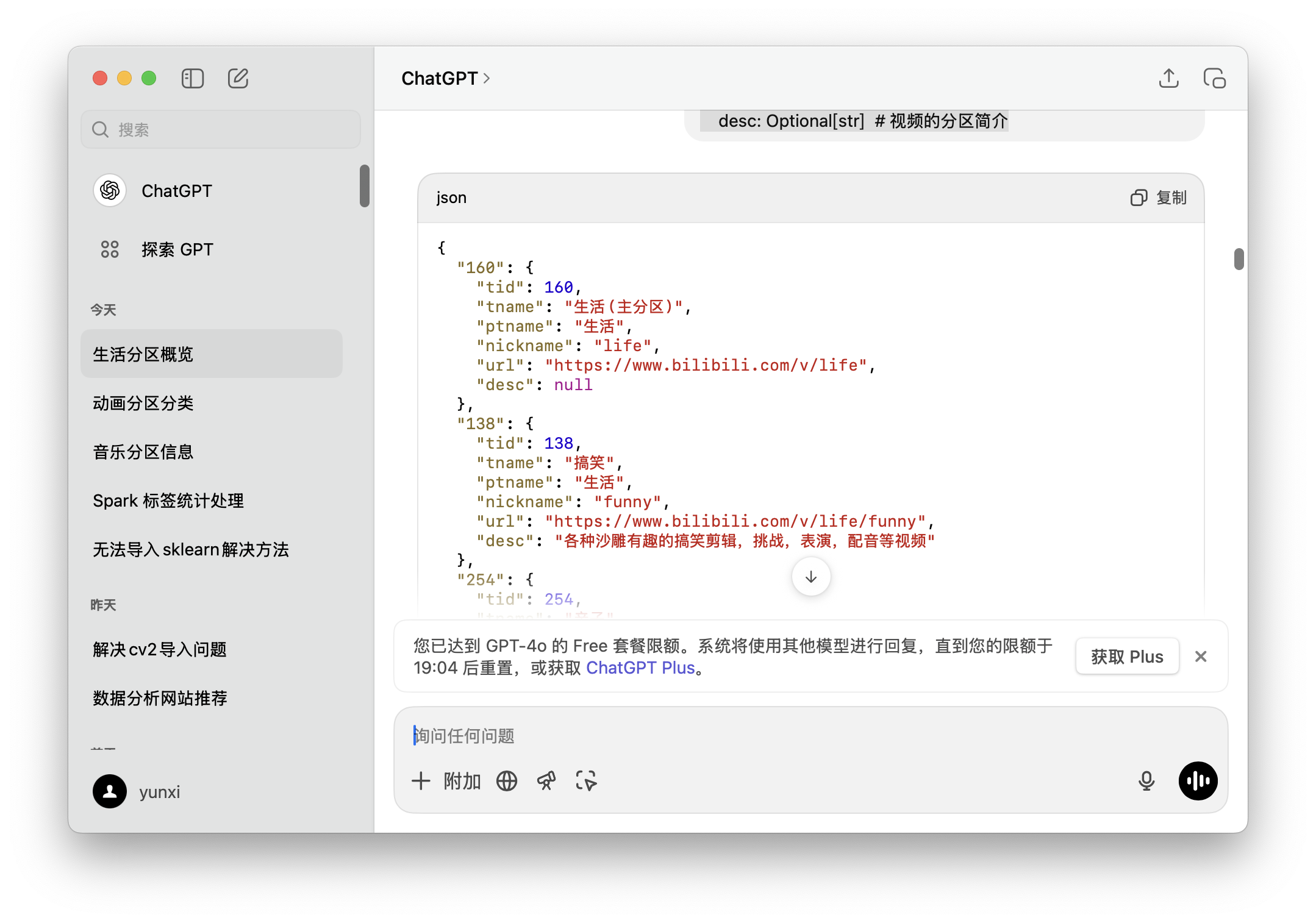Minimize window with yellow button
1316x923 pixels.
(x=124, y=79)
